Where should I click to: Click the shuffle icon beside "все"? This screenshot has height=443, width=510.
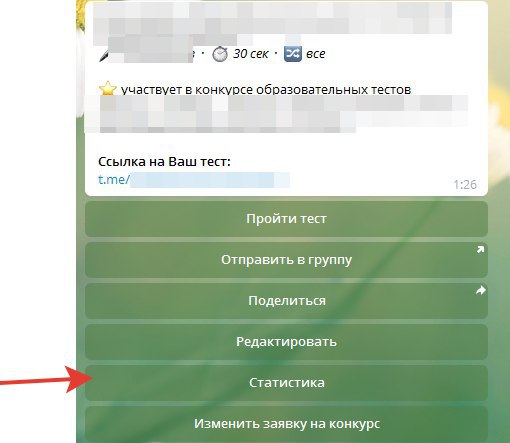pyautogui.click(x=293, y=54)
